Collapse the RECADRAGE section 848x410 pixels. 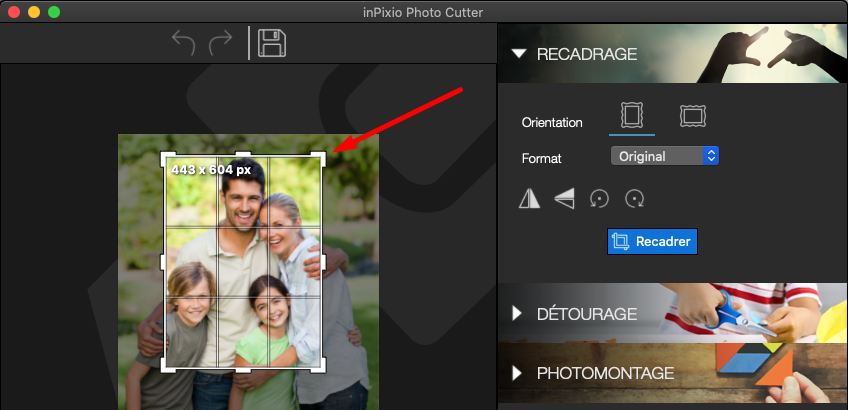[519, 54]
